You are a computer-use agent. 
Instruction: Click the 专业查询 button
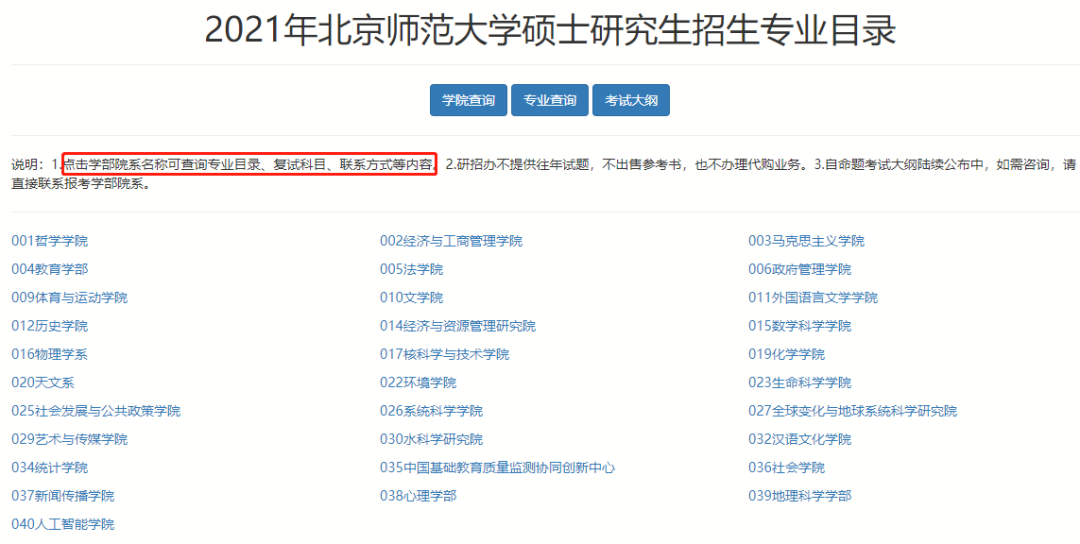tap(550, 100)
